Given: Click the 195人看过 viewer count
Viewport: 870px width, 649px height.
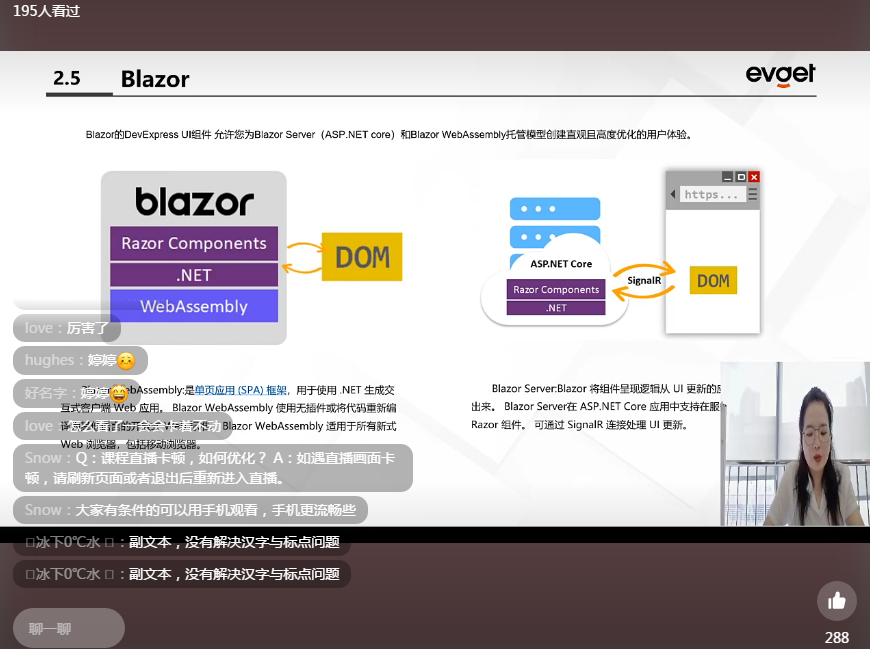Looking at the screenshot, I should (x=47, y=11).
